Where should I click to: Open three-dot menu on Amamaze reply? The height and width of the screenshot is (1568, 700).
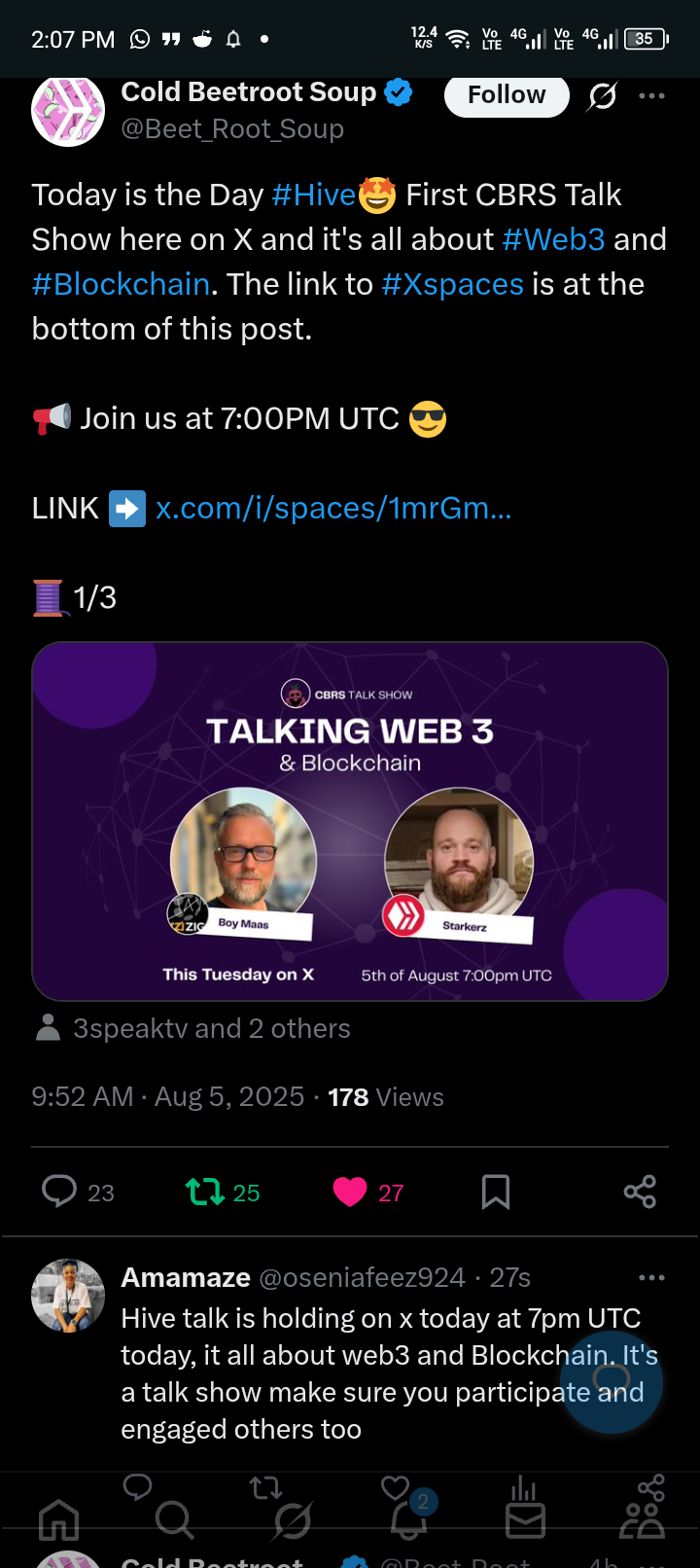651,1277
